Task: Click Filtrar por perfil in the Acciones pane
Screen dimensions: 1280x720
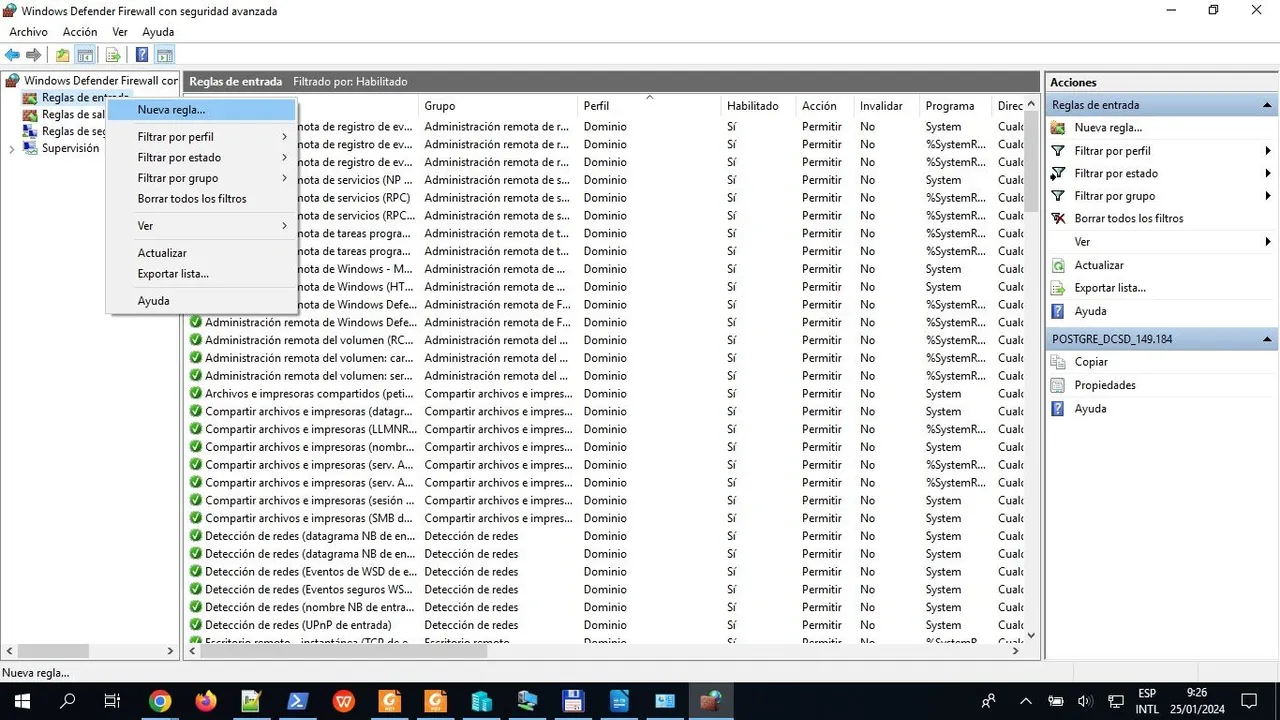Action: click(1112, 151)
